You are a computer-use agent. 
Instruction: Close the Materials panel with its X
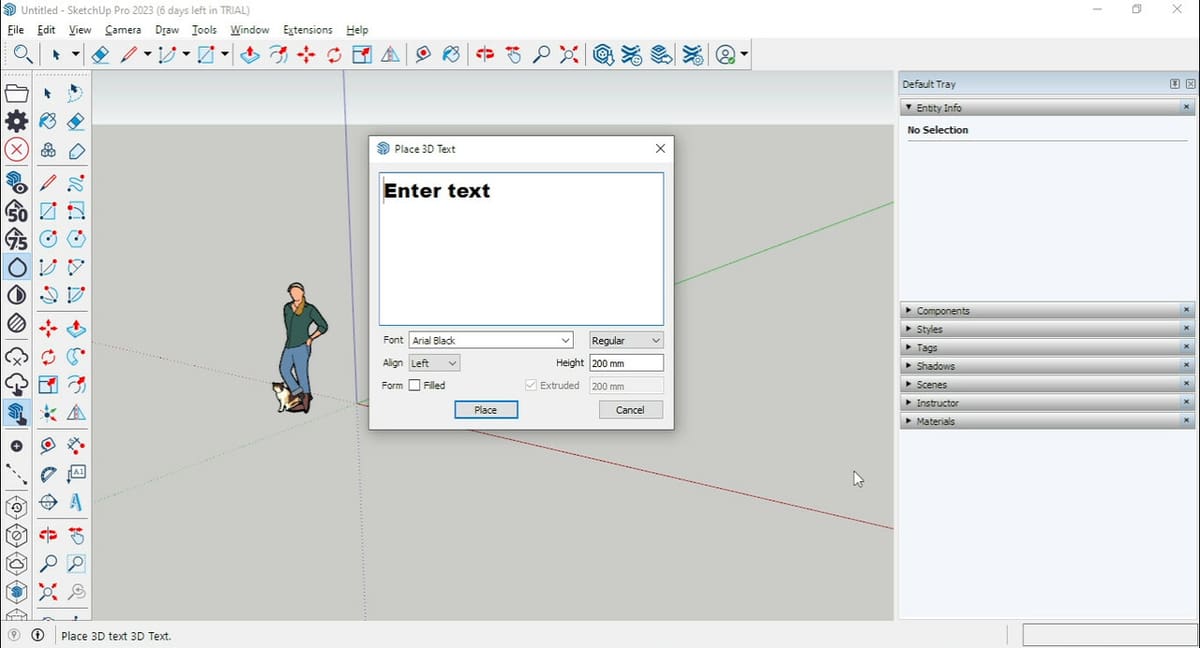coord(1186,421)
